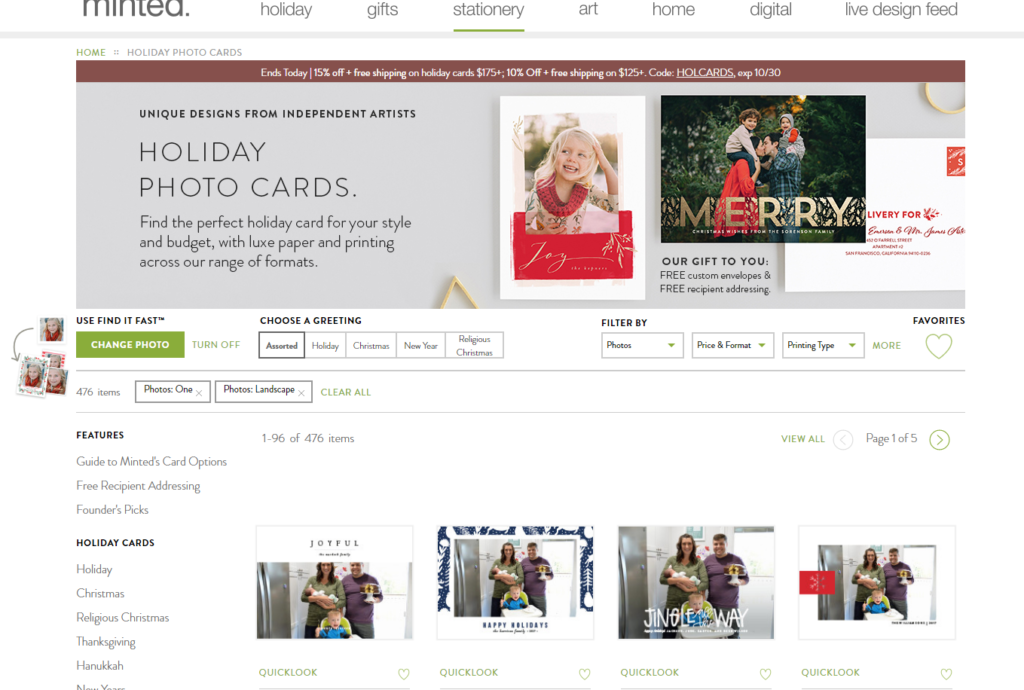Click the Clear All link
Viewport: 1024px width, 690px height.
(x=345, y=392)
